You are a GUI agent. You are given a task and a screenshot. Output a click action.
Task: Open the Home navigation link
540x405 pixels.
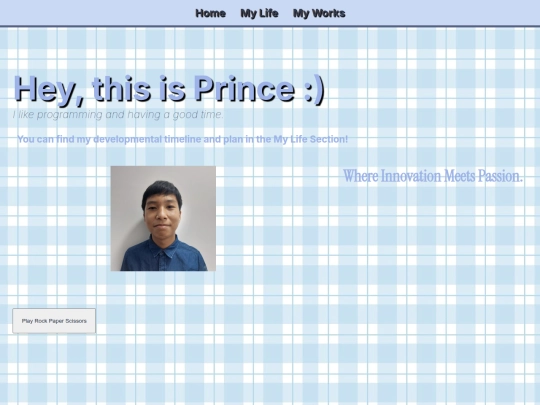[x=210, y=13]
